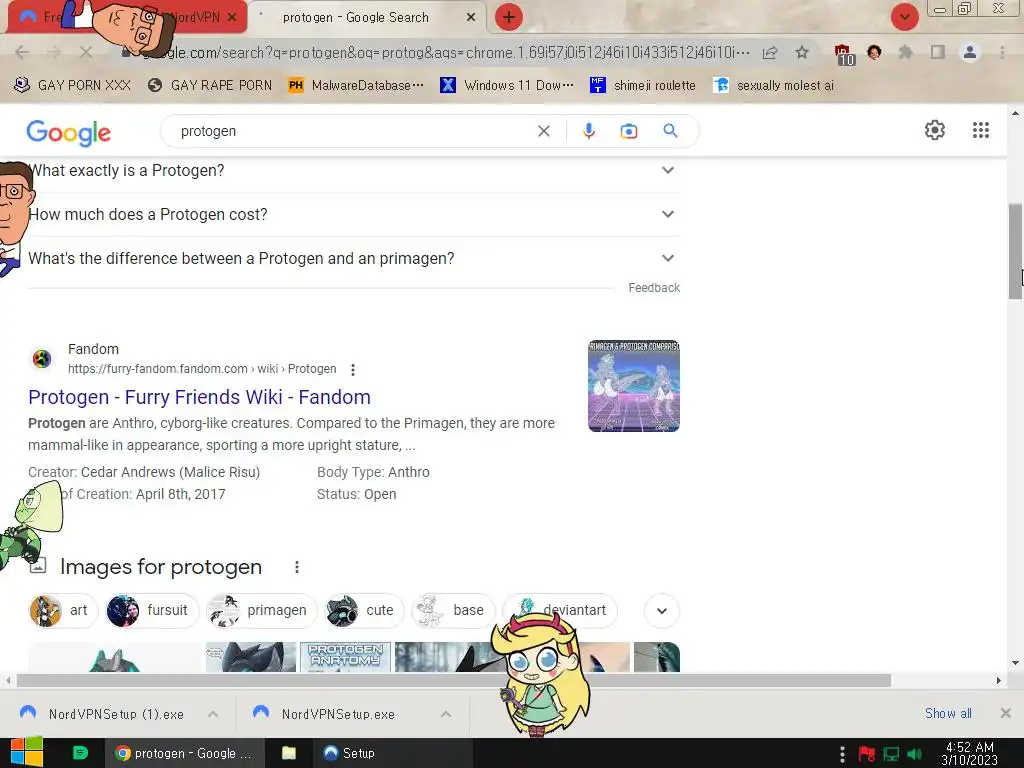Click the Feedback link
The width and height of the screenshot is (1024, 768).
tap(654, 288)
